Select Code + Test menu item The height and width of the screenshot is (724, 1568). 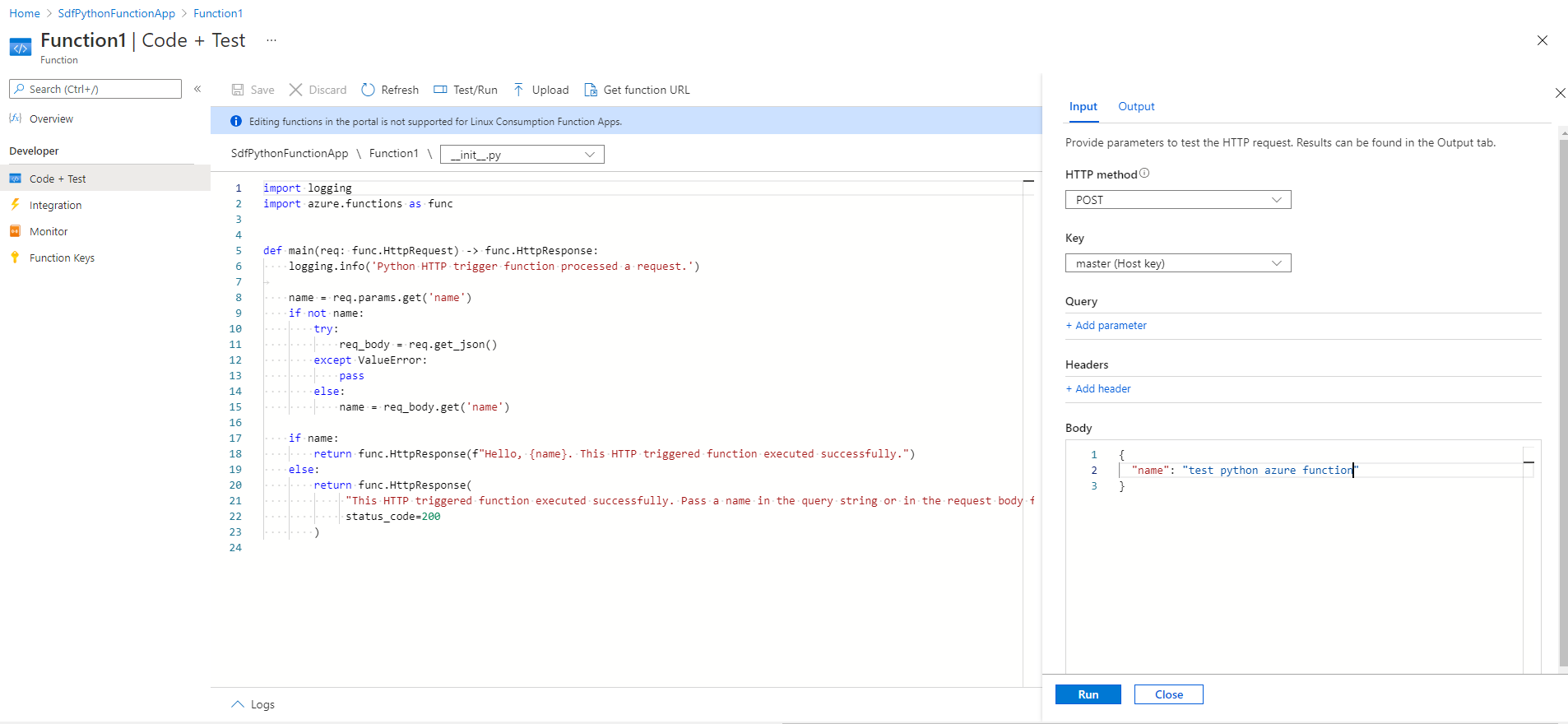(105, 179)
